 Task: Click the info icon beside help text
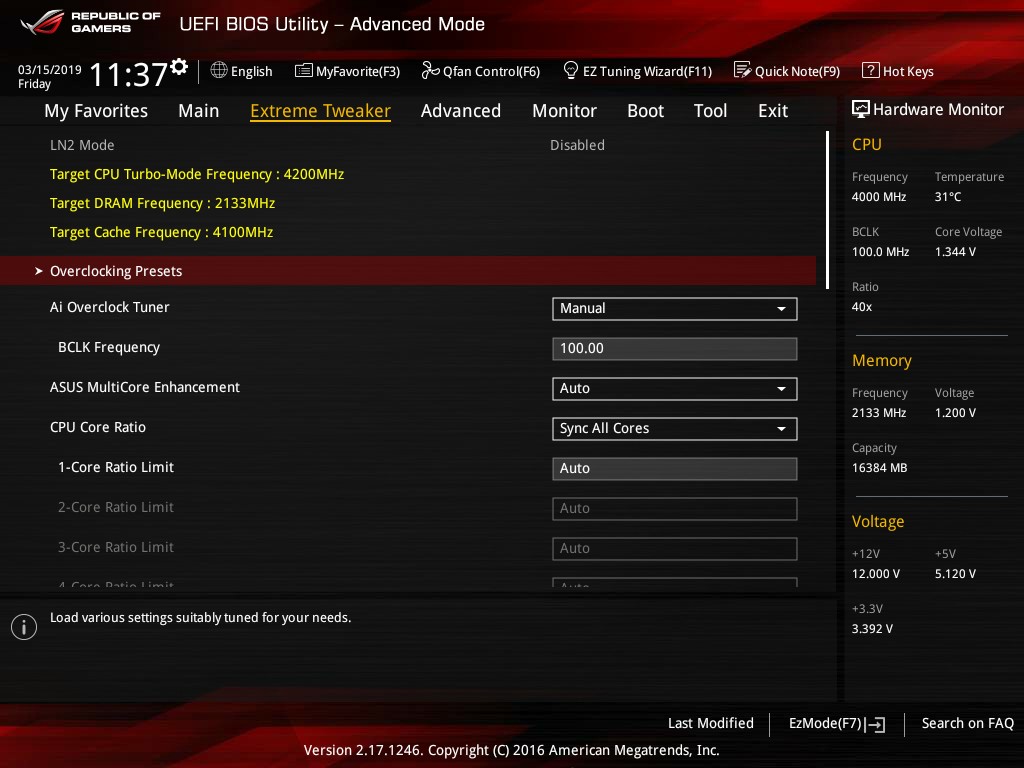coord(24,627)
